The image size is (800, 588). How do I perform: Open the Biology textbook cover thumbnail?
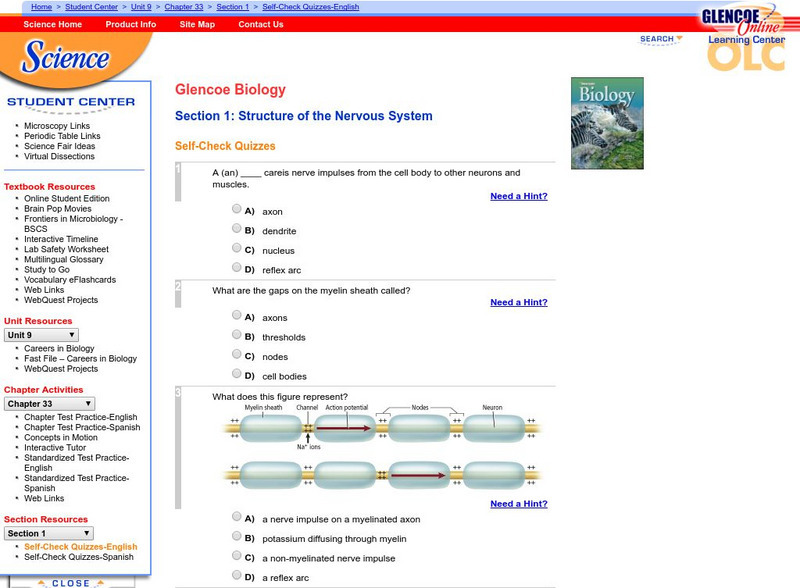tap(607, 123)
